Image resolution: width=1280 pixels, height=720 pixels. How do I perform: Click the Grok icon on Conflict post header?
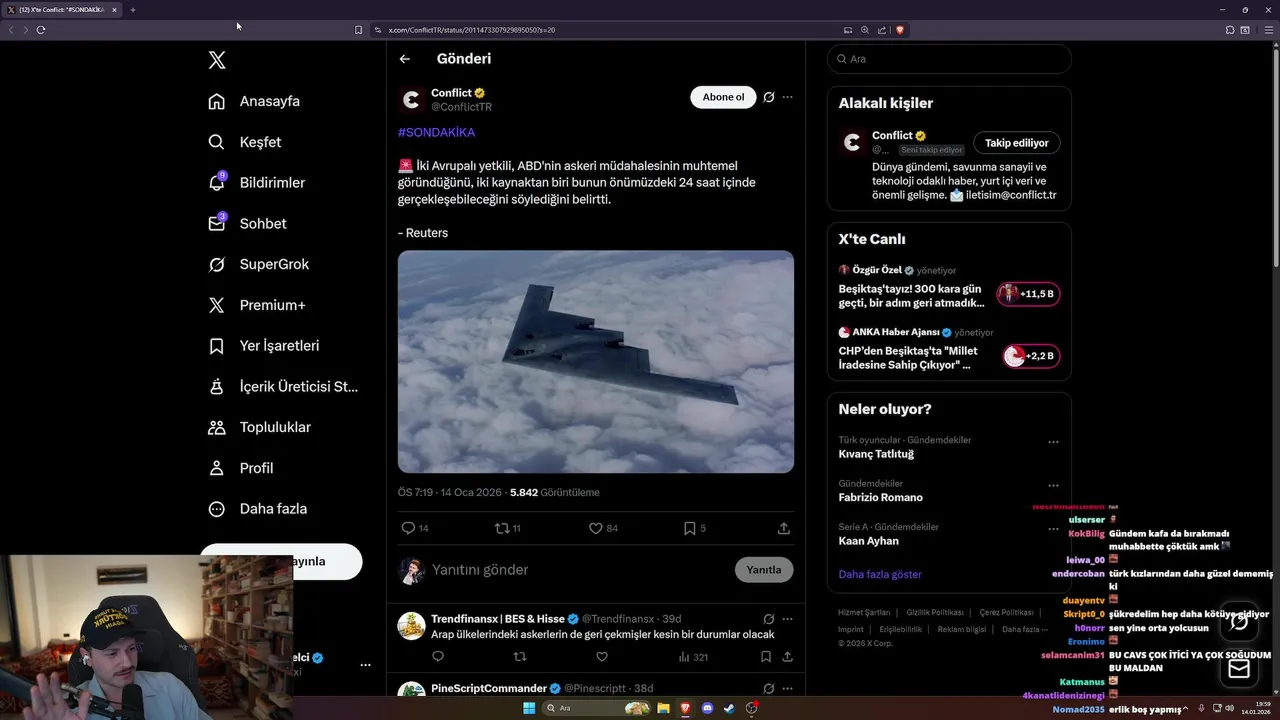(x=769, y=97)
